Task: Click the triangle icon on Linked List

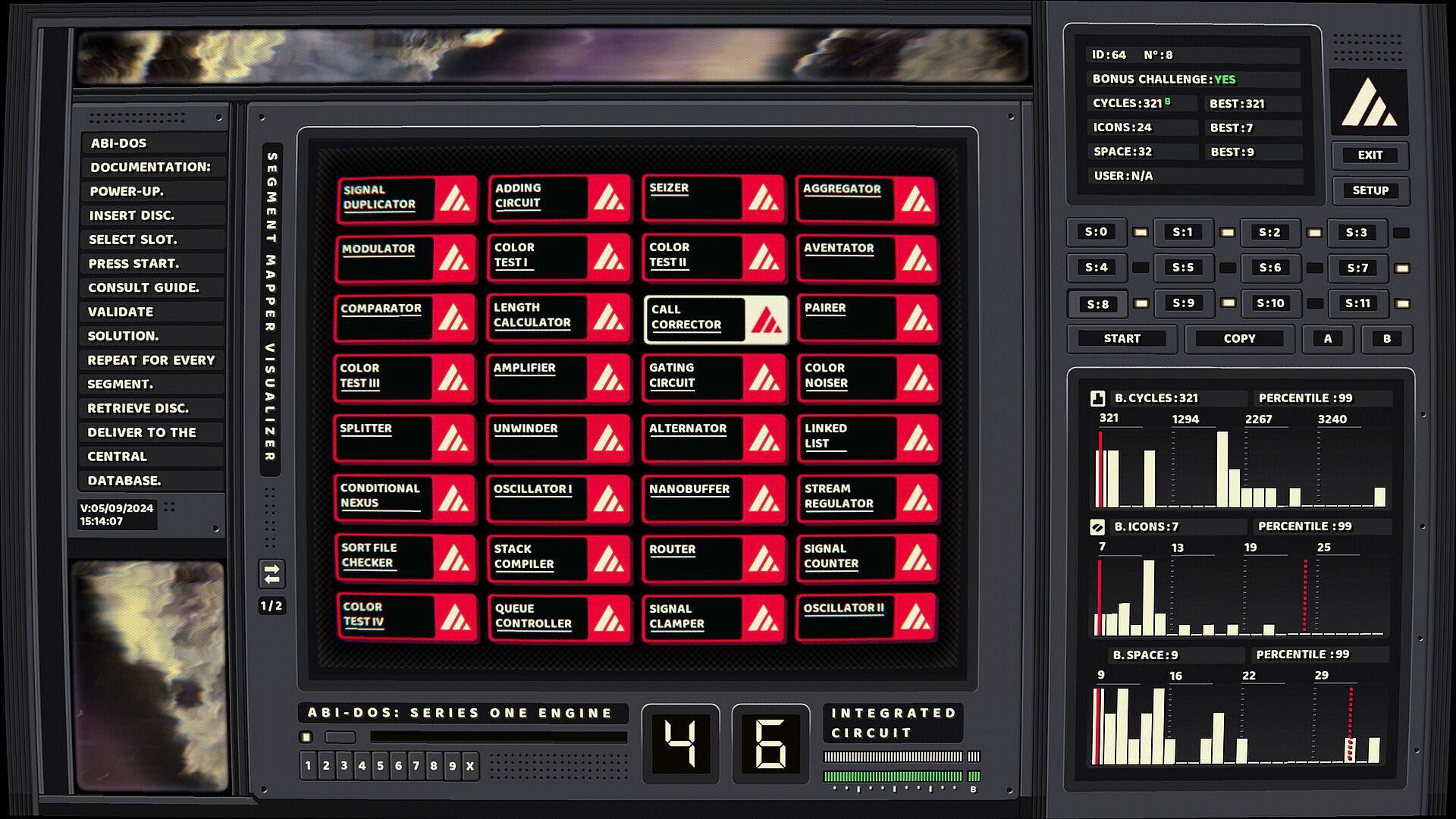Action: 918,438
